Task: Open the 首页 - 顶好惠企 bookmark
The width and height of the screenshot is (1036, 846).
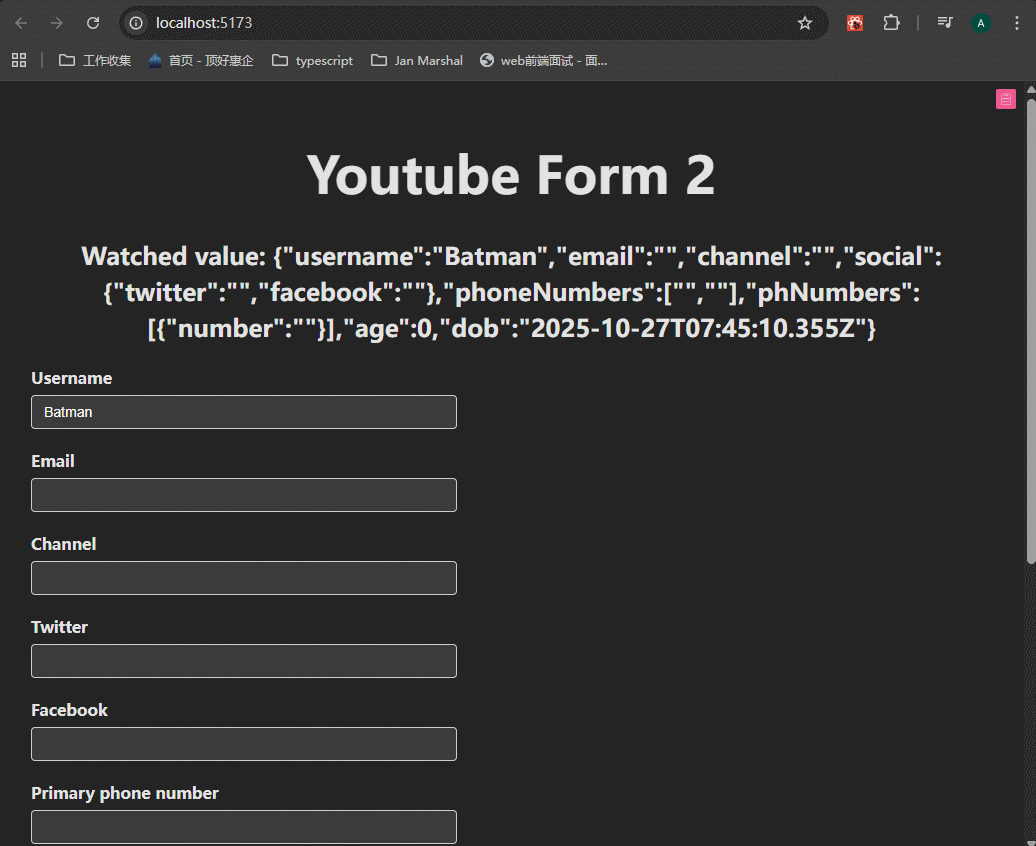Action: (x=201, y=60)
